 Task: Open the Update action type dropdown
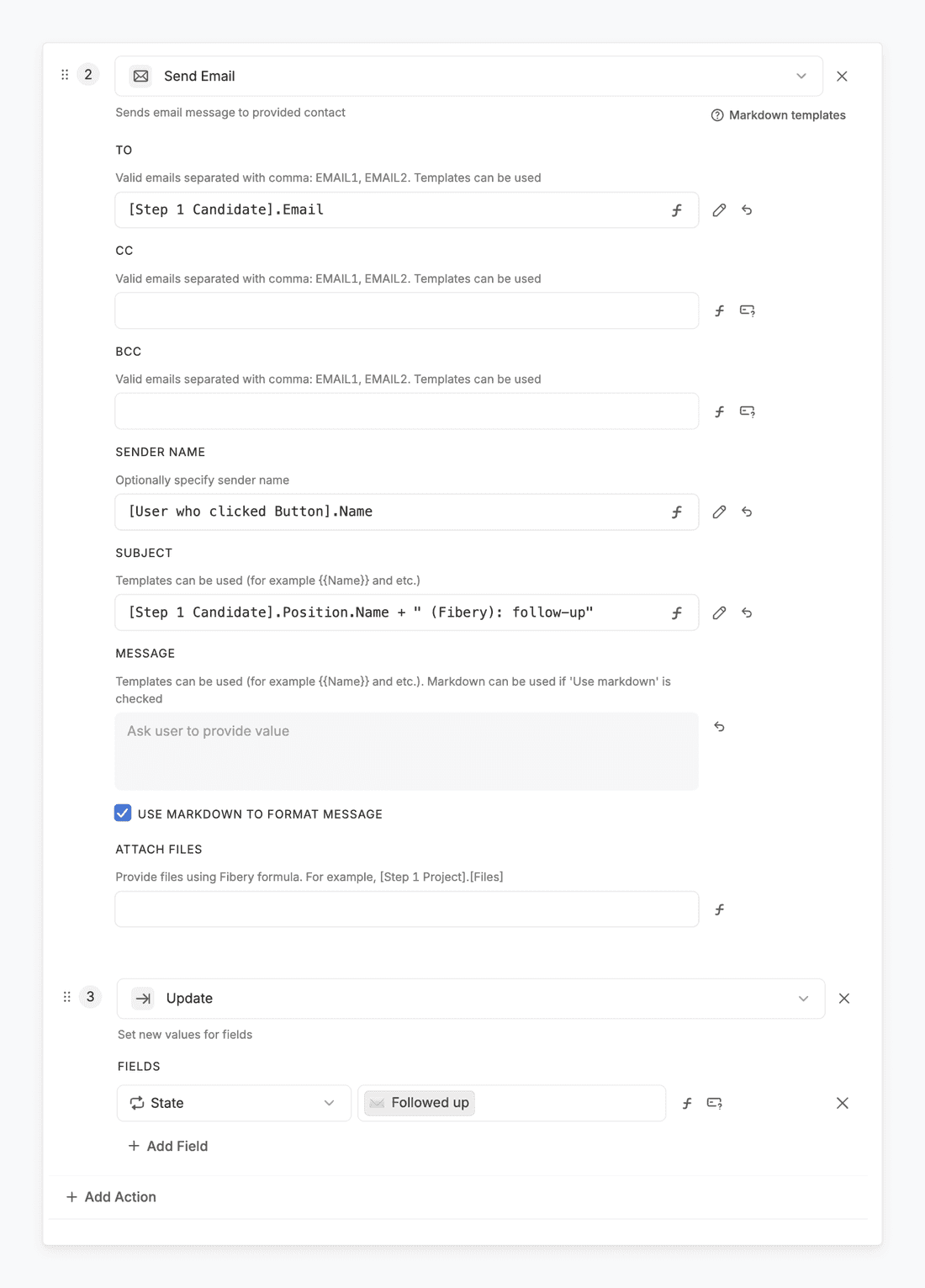click(x=803, y=999)
